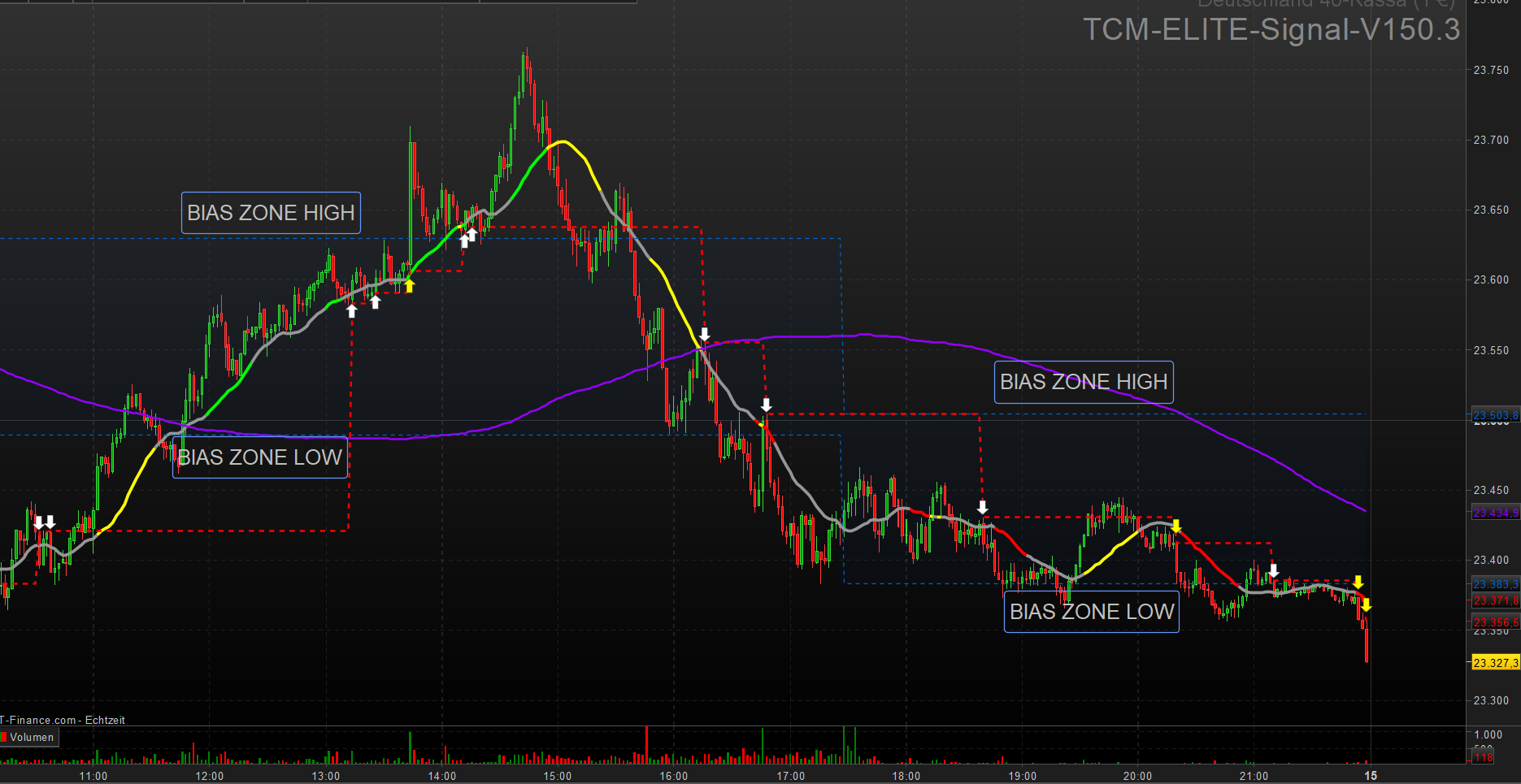Click the white down arrow on the purple line crossing
The image size is (1521, 784).
[x=704, y=335]
